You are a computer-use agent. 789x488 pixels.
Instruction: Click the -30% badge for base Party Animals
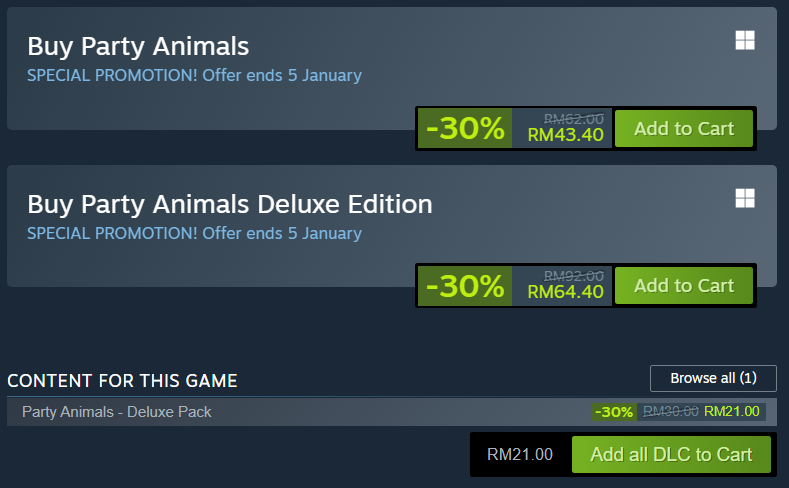465,128
